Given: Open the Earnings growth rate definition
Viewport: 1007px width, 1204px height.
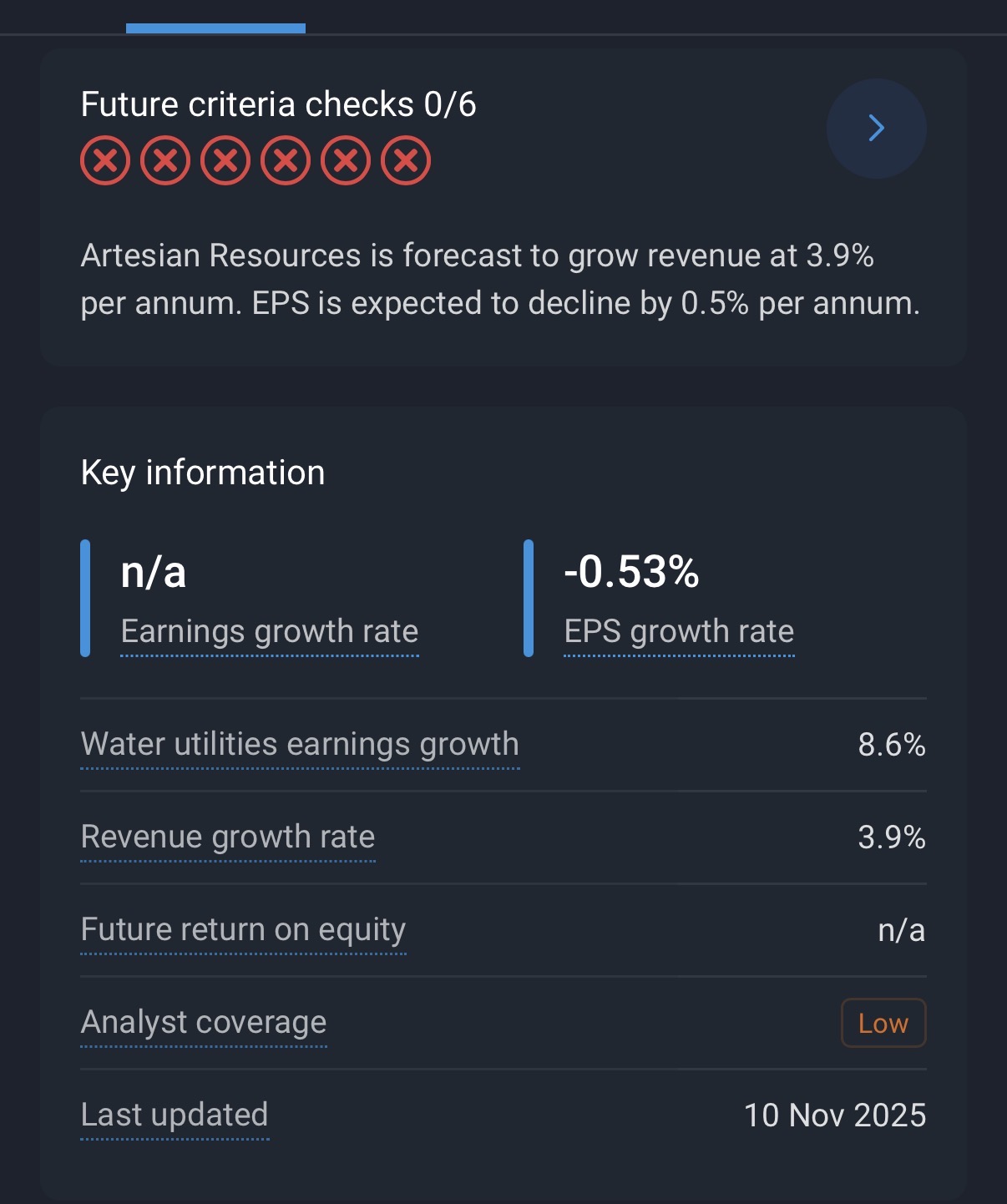Looking at the screenshot, I should 269,632.
